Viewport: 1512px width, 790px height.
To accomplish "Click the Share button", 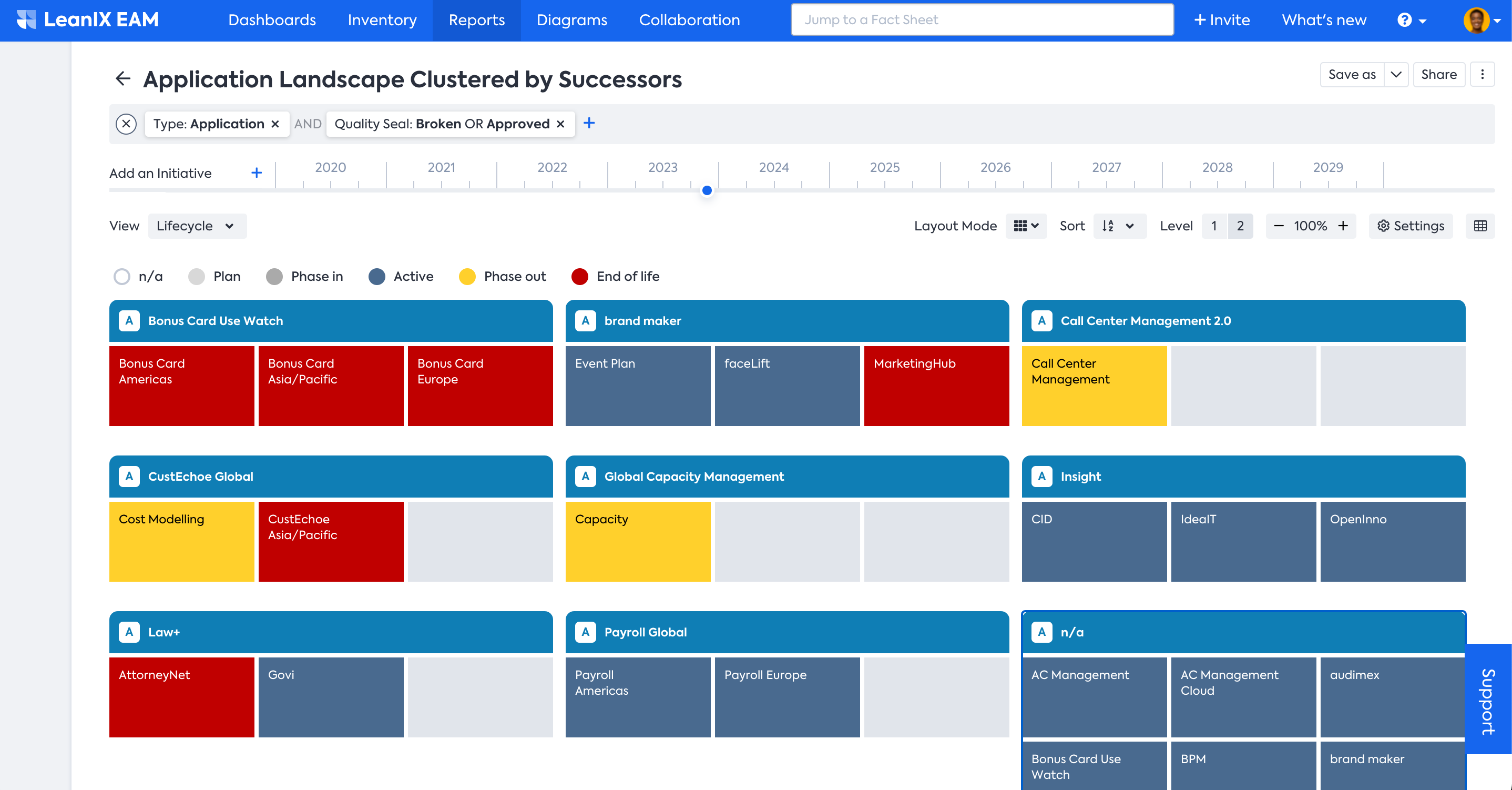I will point(1438,75).
